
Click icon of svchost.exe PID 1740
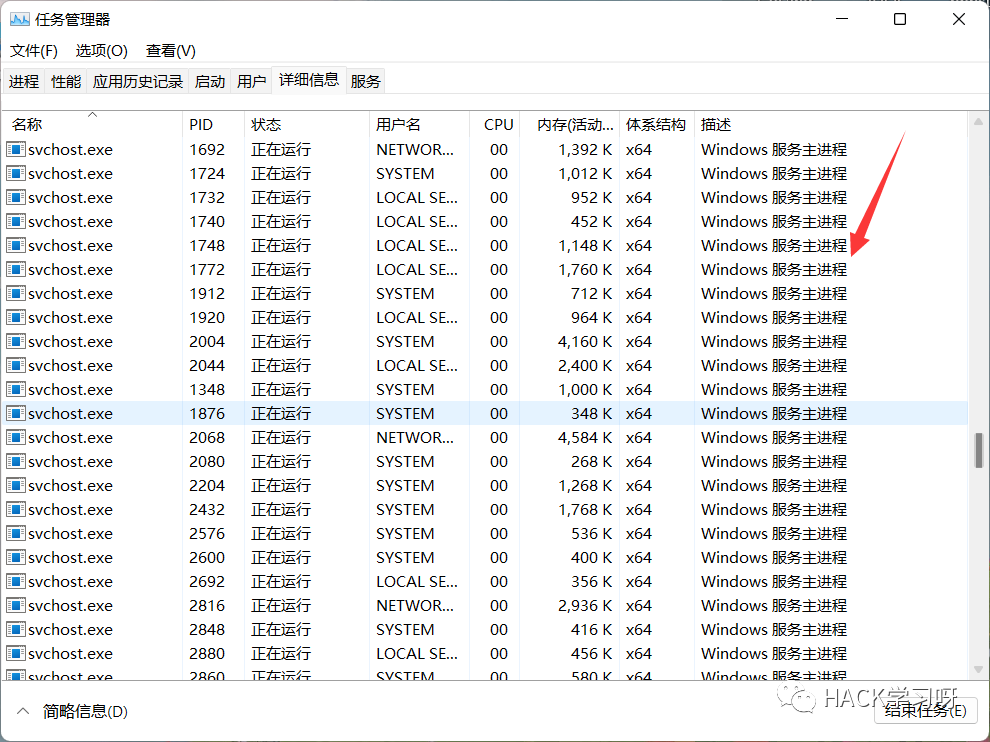pos(16,222)
